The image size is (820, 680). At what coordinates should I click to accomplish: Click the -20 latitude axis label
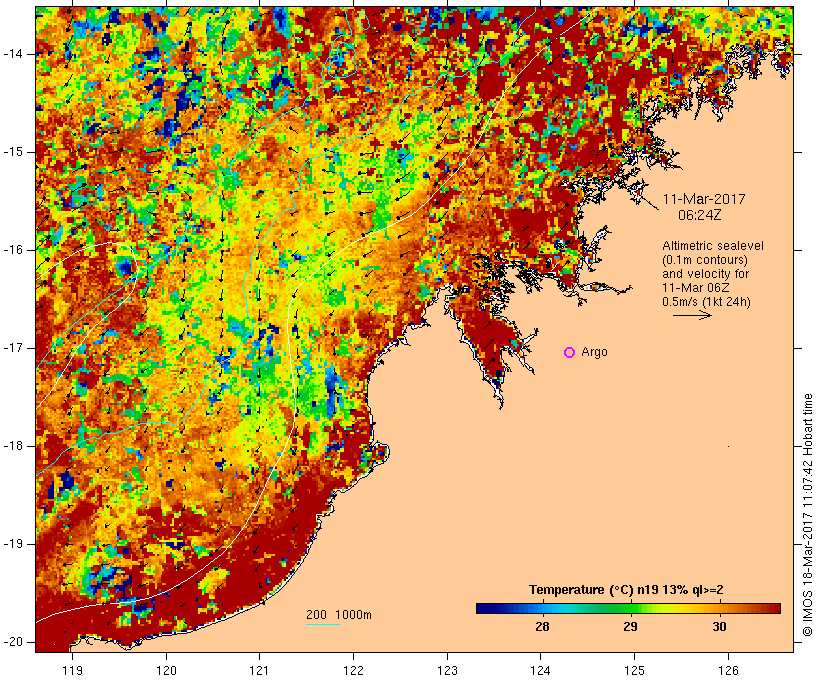[x=13, y=642]
